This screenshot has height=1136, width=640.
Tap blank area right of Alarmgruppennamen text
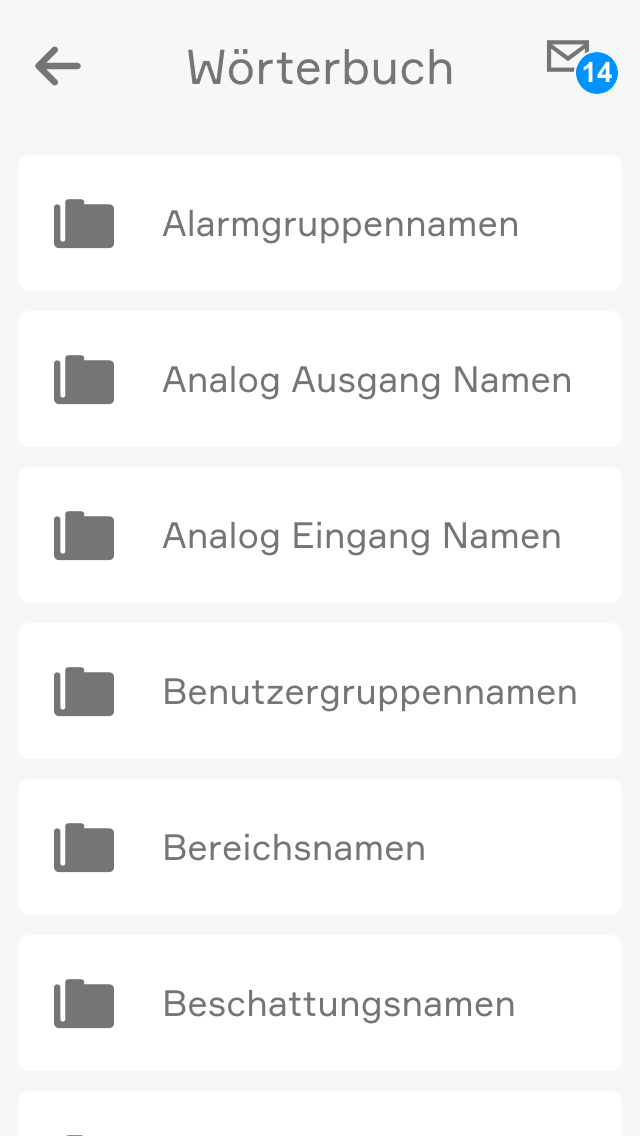click(570, 224)
